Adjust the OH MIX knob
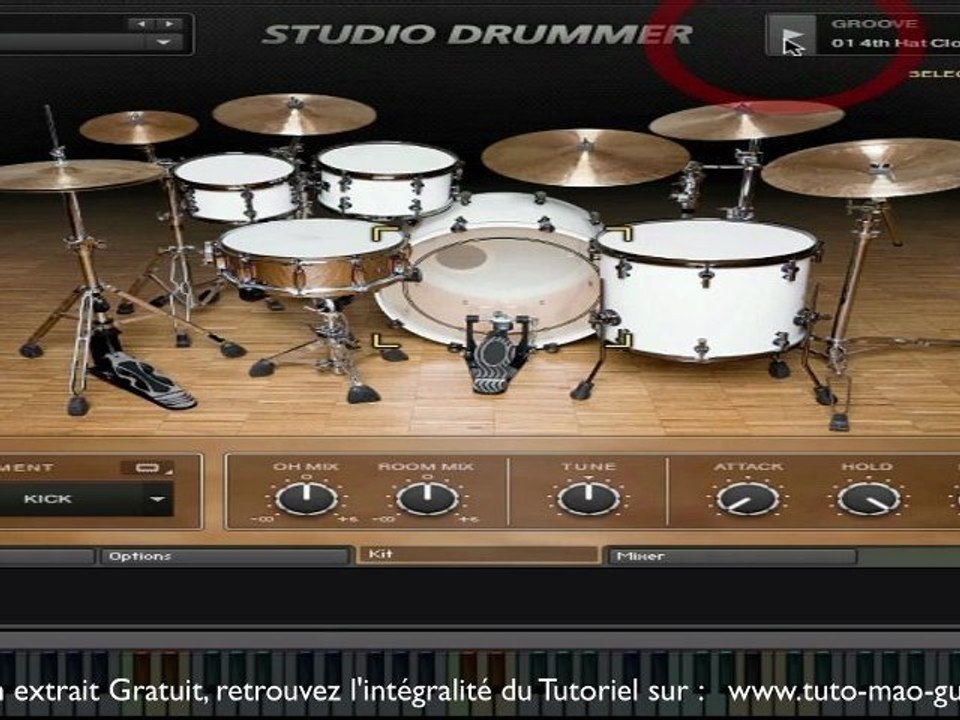 coord(306,498)
